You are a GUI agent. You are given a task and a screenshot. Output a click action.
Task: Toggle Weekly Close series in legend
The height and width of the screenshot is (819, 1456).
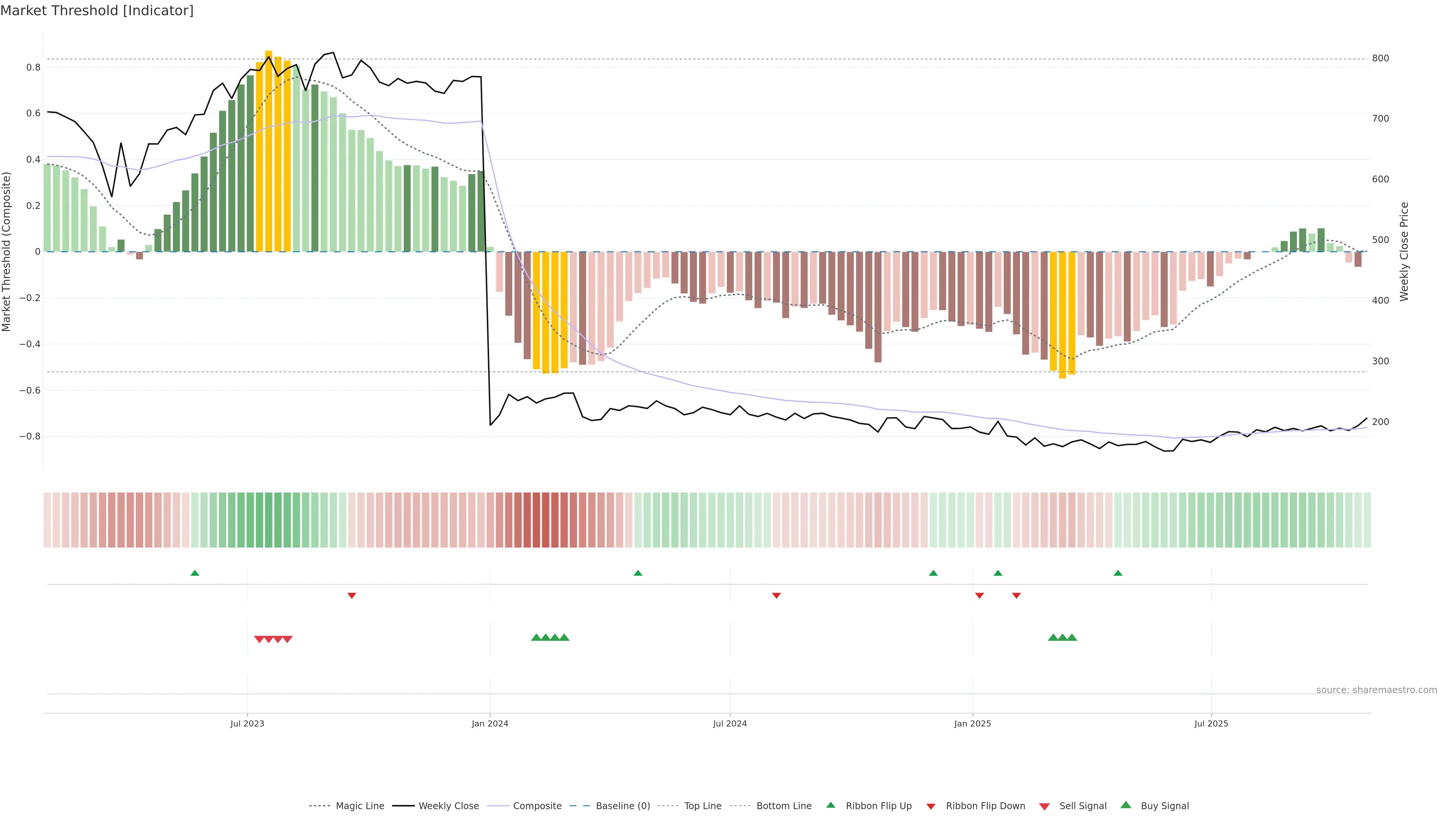(448, 806)
